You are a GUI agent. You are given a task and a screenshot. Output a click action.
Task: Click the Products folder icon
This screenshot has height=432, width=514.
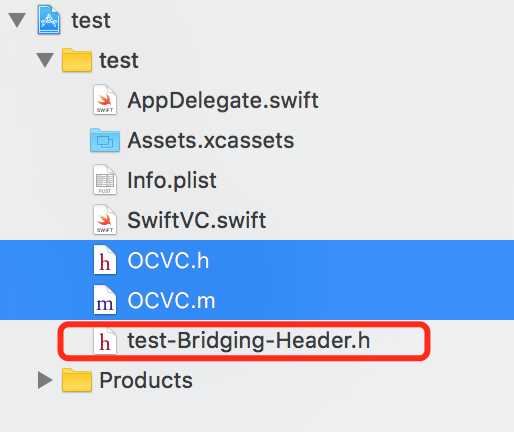click(x=77, y=380)
